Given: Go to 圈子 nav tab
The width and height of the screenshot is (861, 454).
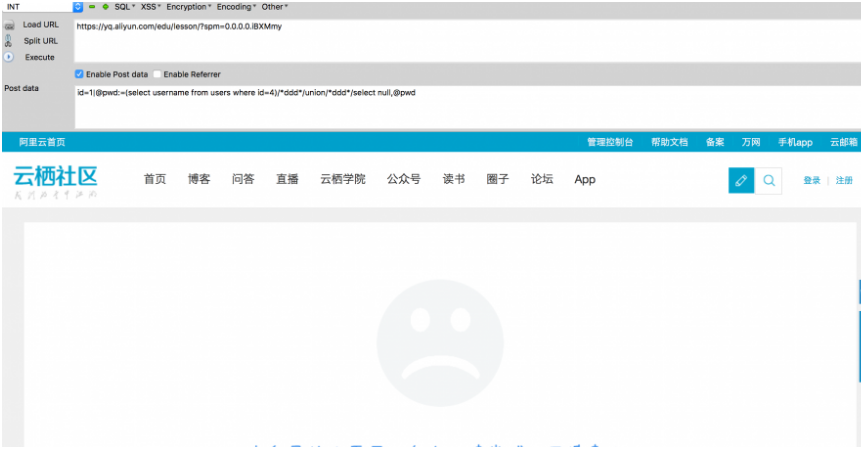Looking at the screenshot, I should (x=497, y=179).
